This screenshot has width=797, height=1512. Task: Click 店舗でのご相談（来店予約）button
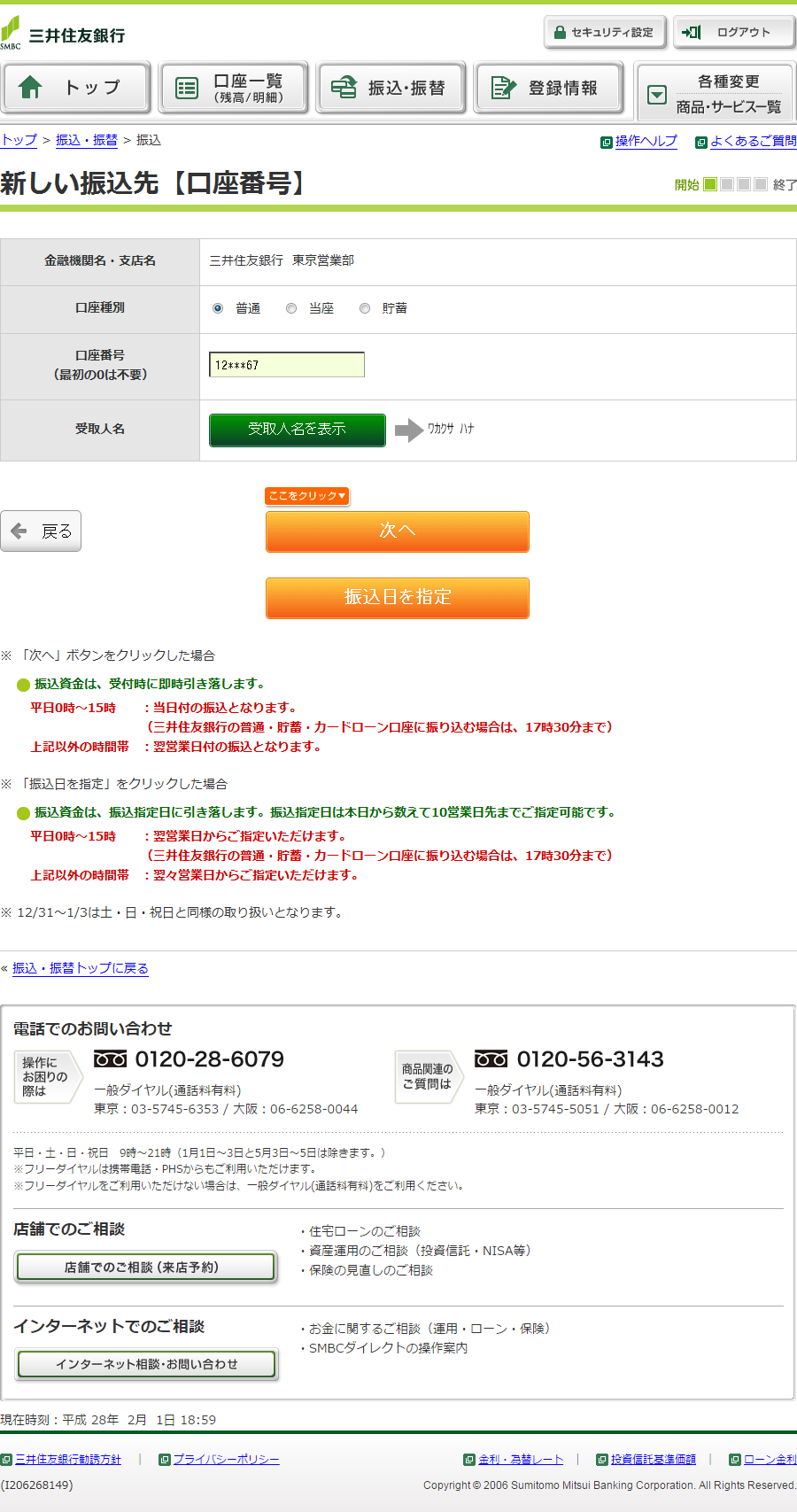pyautogui.click(x=146, y=1268)
